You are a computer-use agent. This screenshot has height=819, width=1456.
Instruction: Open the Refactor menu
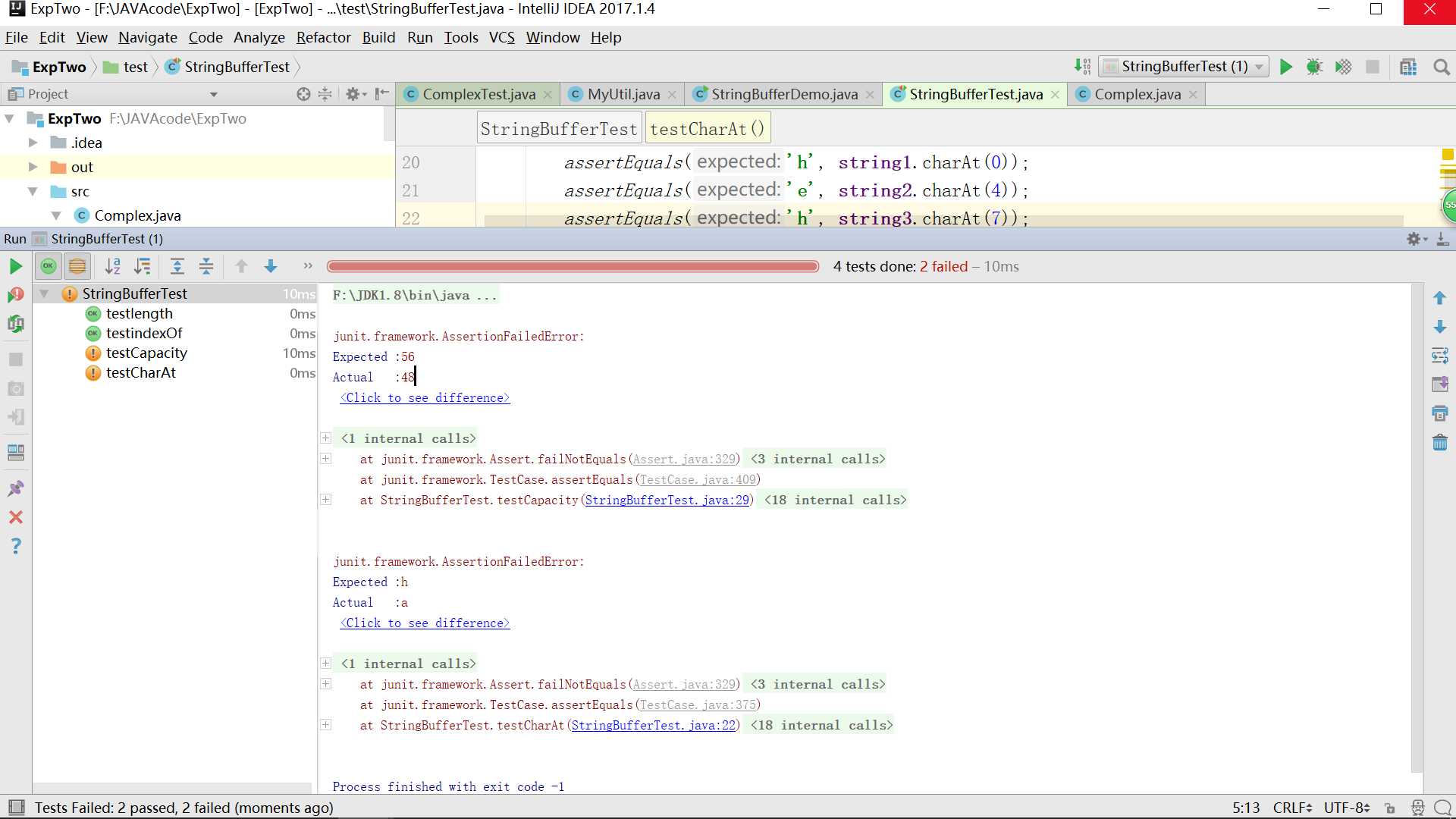[323, 37]
